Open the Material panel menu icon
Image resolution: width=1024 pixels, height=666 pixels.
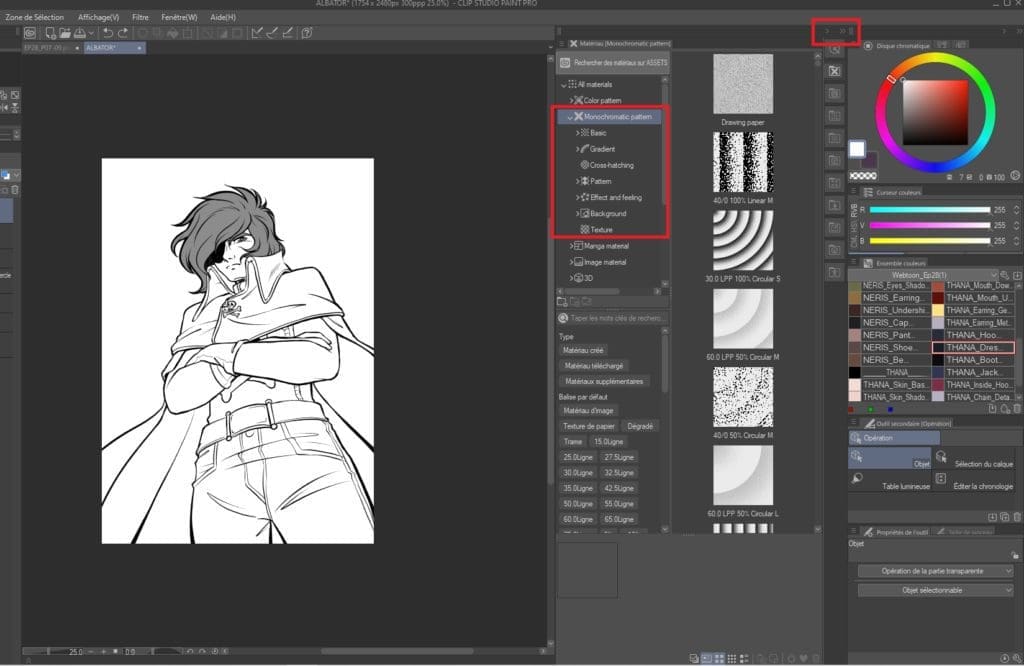point(562,44)
